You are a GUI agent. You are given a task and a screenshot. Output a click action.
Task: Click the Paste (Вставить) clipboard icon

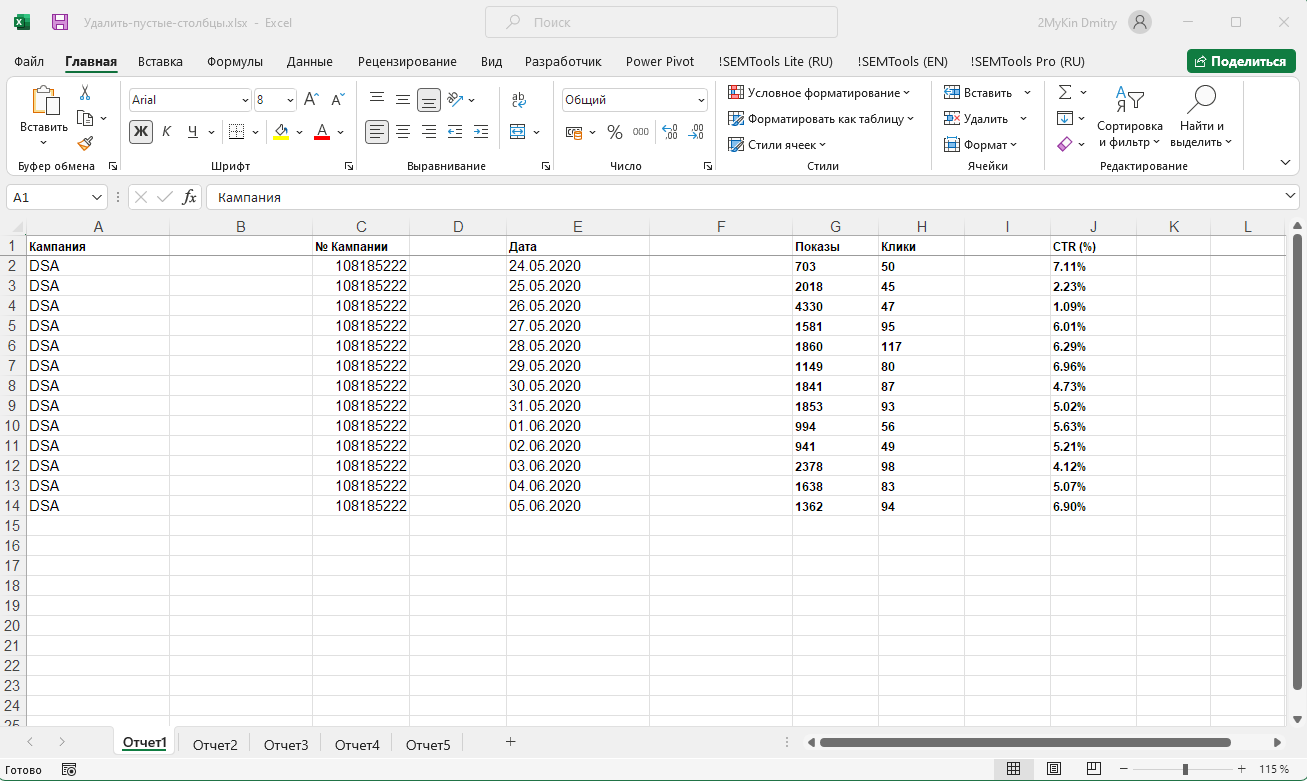(x=44, y=101)
